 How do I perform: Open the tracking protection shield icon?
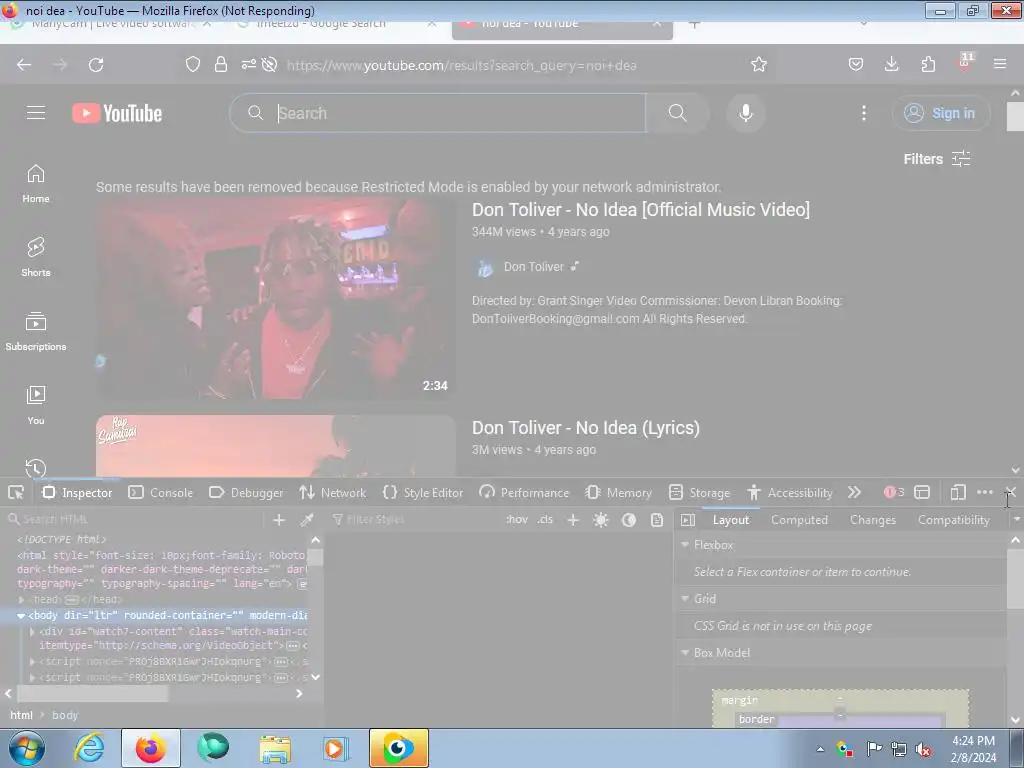(193, 64)
